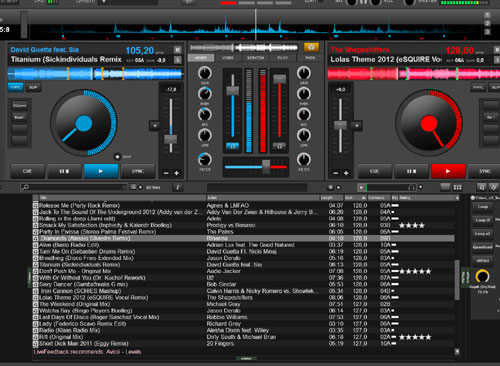Click the right deck CUE button
500x366 pixels.
(375, 171)
